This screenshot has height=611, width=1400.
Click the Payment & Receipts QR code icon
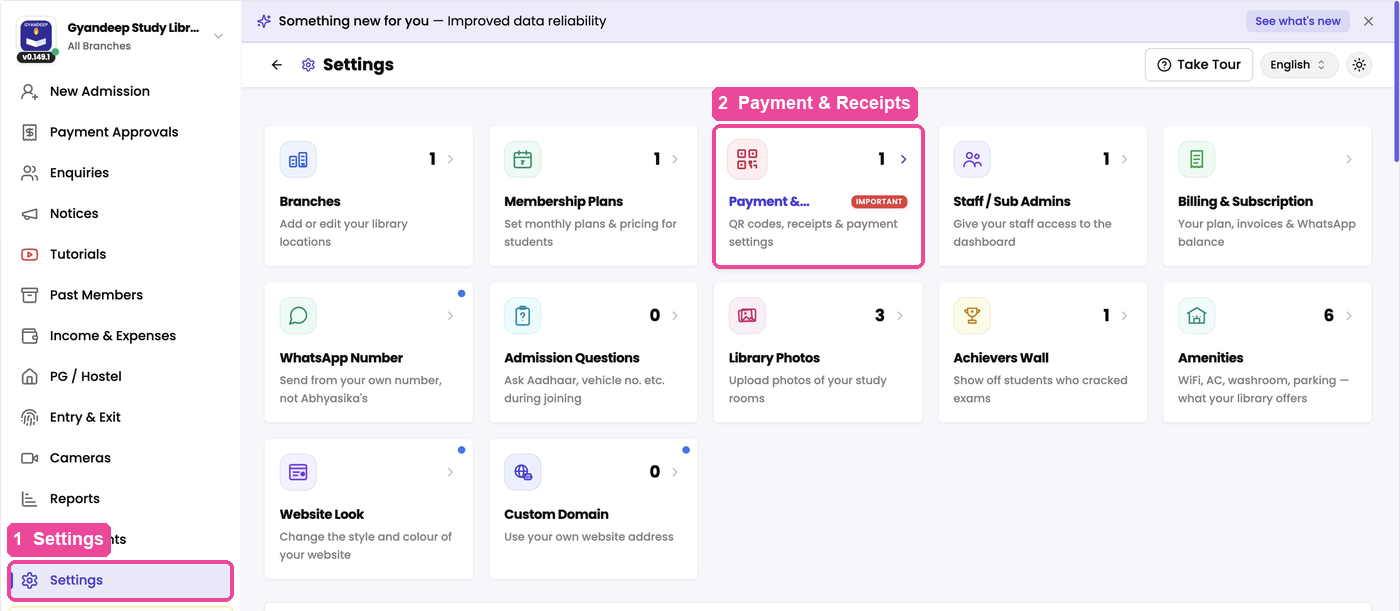coord(747,159)
